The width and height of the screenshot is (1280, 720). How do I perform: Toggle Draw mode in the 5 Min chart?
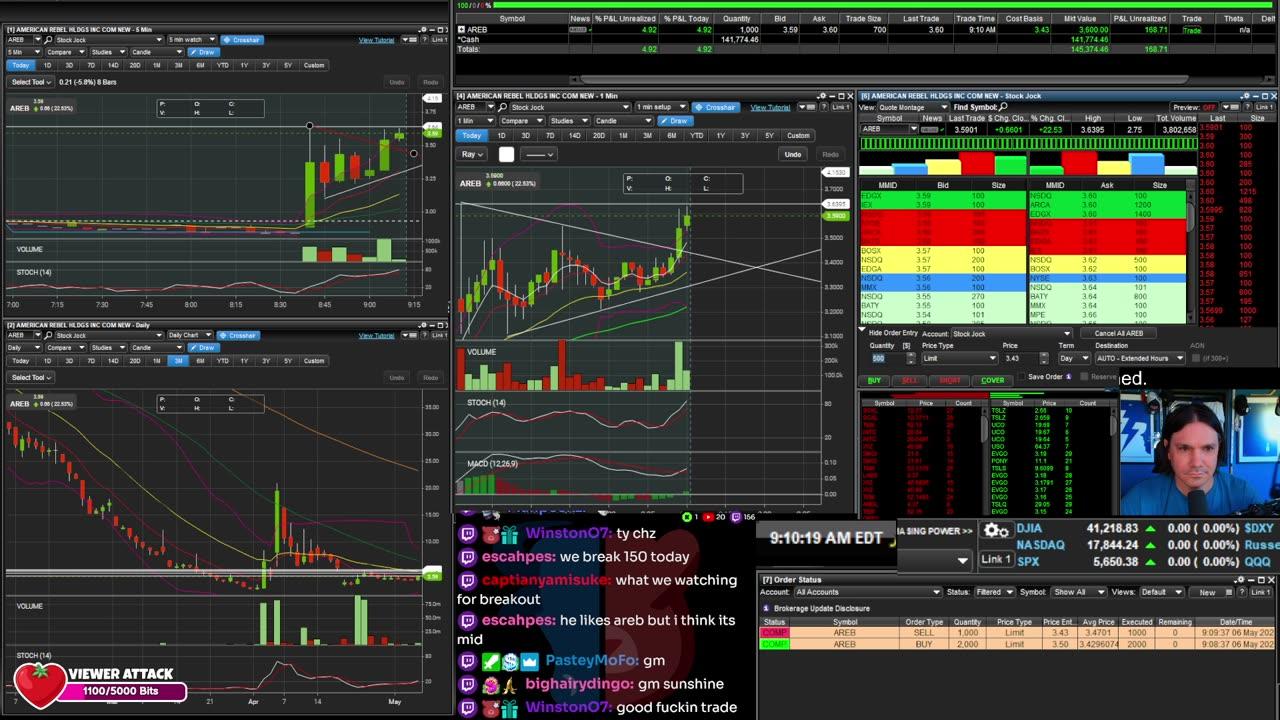pos(203,52)
